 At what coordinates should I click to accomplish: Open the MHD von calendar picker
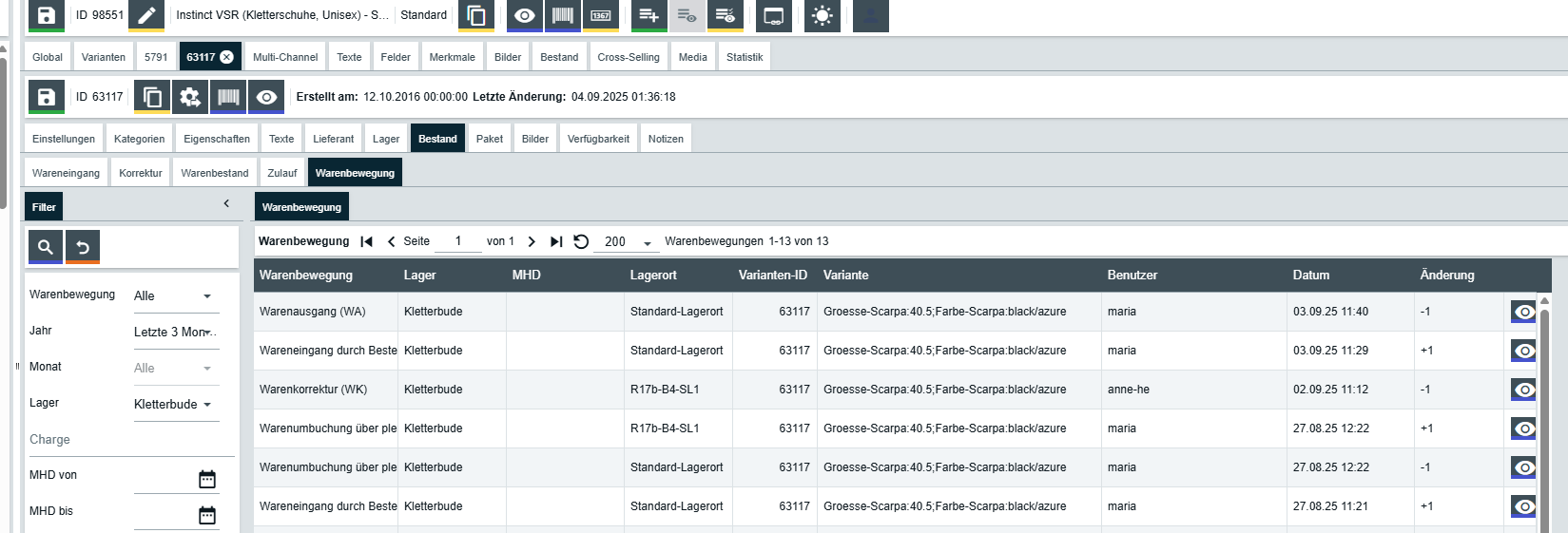point(207,479)
